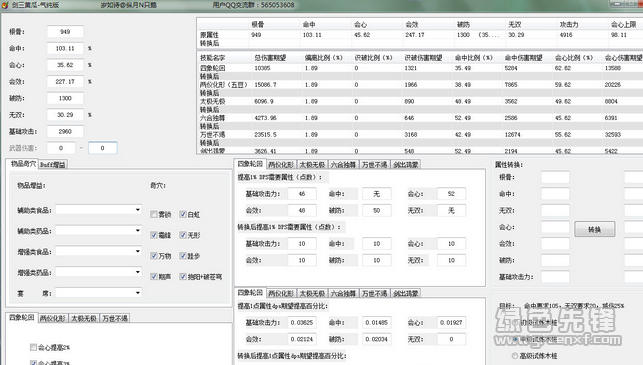643x365 pixels.
Task: Select the 万世不竭 row in skill table
Action: click(420, 135)
